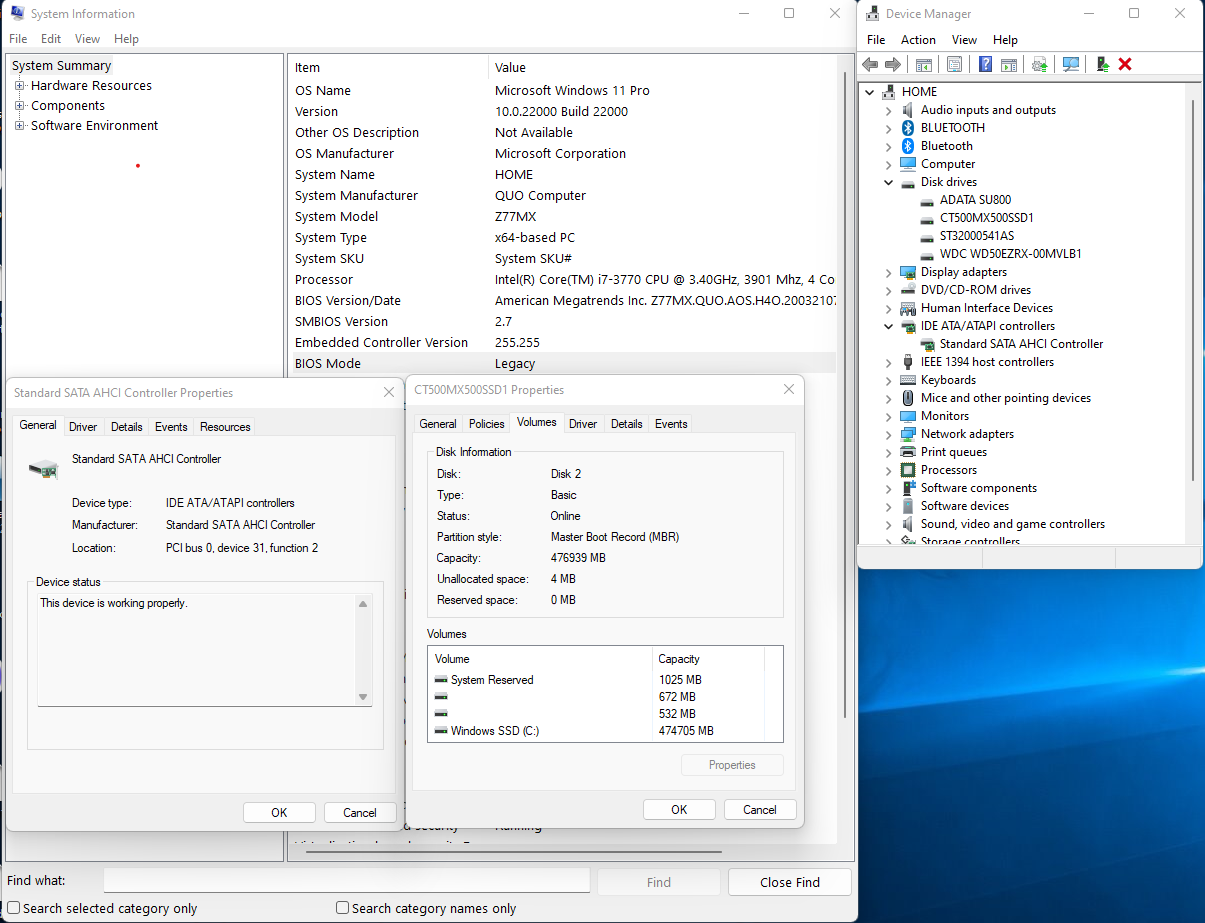The width and height of the screenshot is (1205, 923).
Task: Open Edit menu in System Information
Action: 51,39
